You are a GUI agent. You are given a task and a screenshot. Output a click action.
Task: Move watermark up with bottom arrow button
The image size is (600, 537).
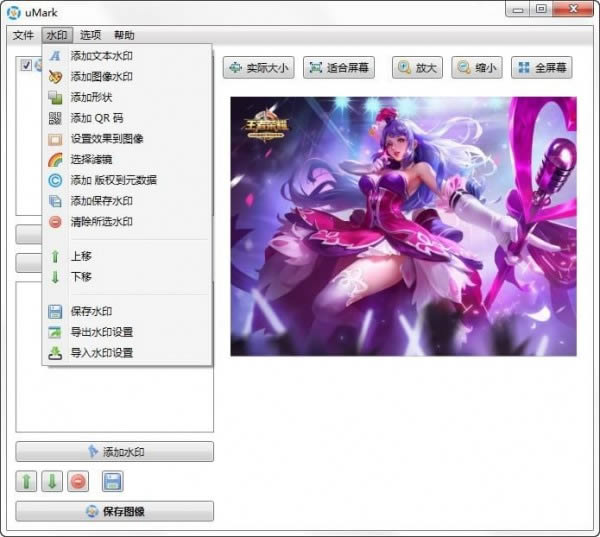pos(26,481)
